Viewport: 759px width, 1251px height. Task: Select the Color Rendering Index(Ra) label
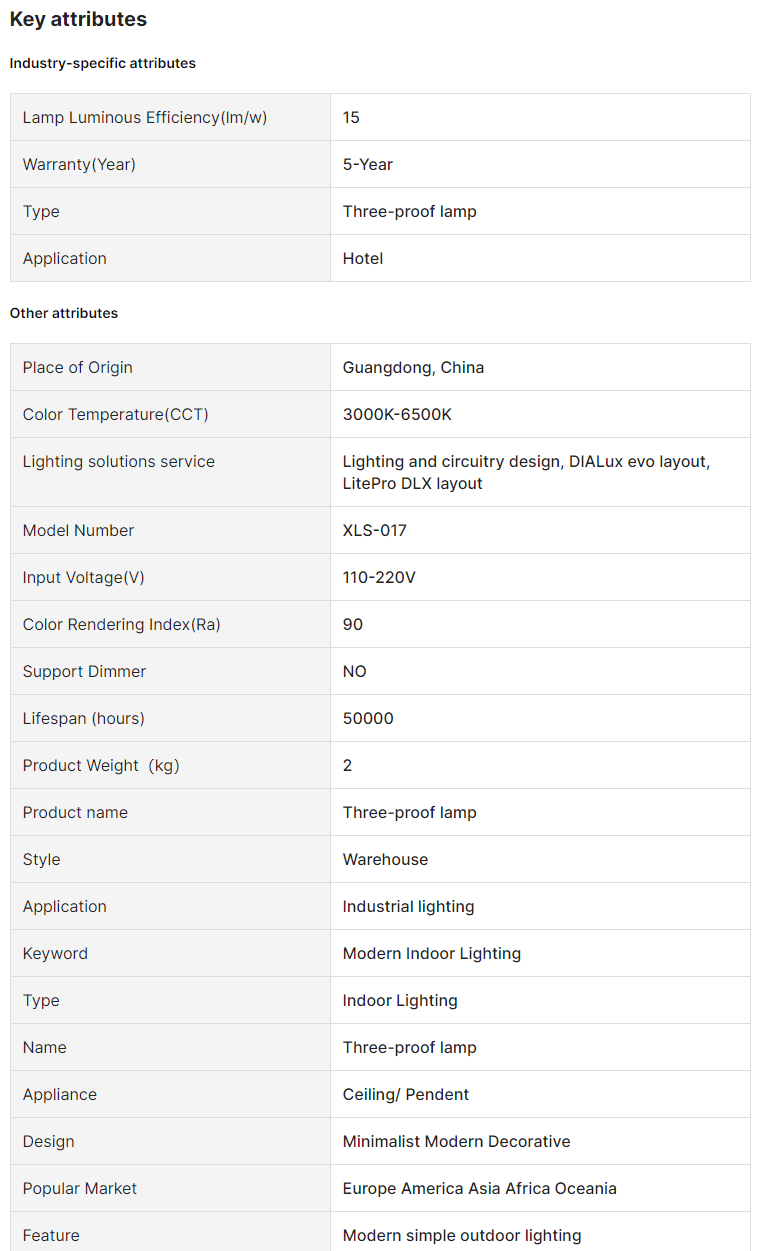pos(122,624)
